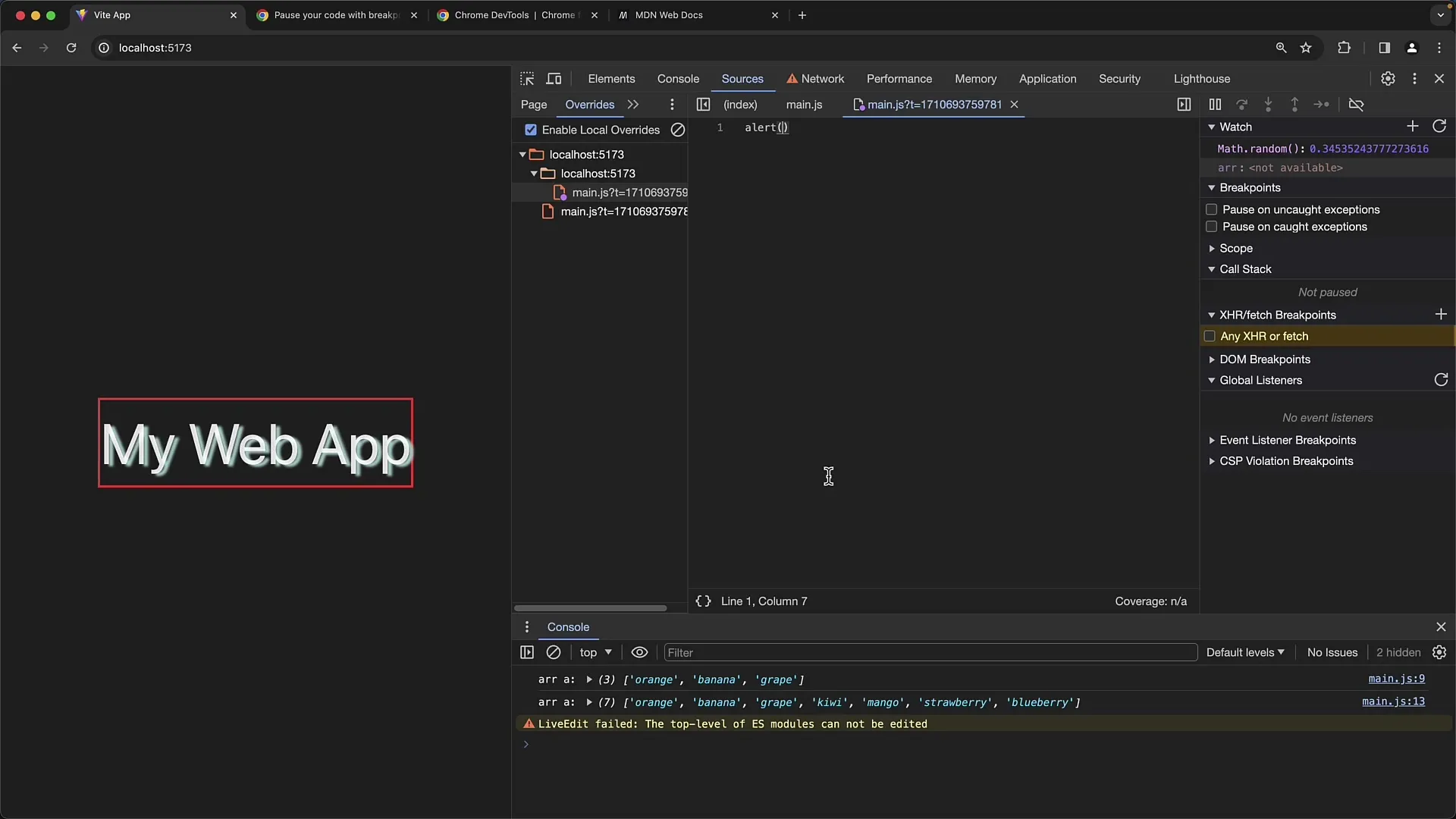Screen dimensions: 1456x819
Task: Show more Sources navigator tabs
Action: (633, 105)
